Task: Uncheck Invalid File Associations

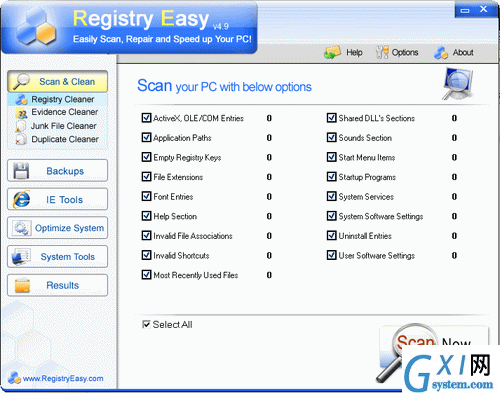Action: (x=146, y=236)
